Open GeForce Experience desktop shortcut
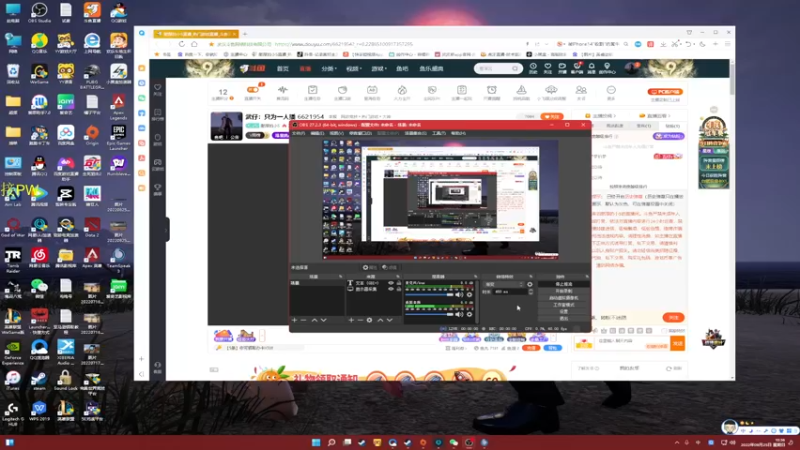800x450 pixels. coord(13,352)
